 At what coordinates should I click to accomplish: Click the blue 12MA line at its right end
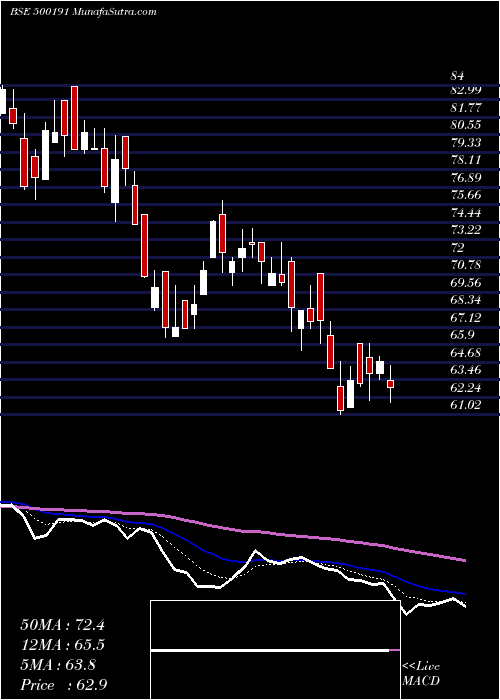tap(464, 594)
